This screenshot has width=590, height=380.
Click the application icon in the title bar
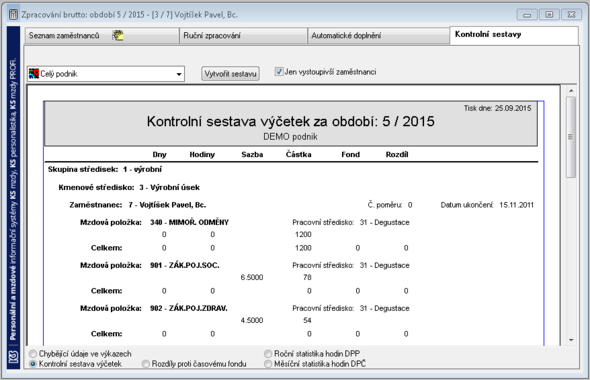click(13, 15)
